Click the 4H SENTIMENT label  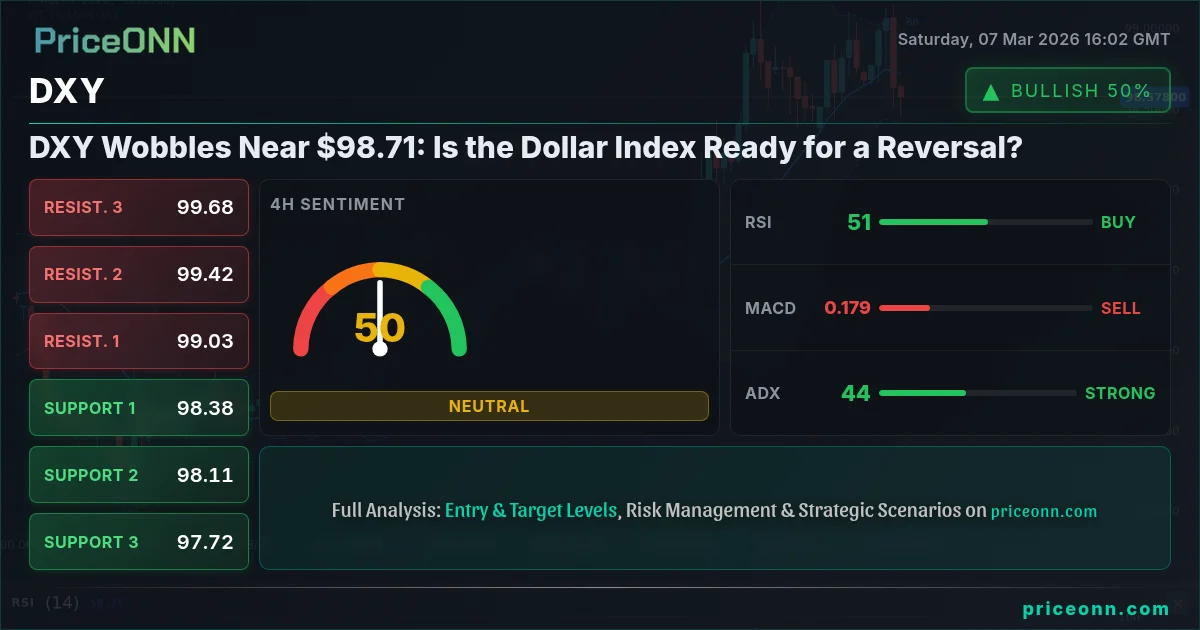(x=338, y=204)
